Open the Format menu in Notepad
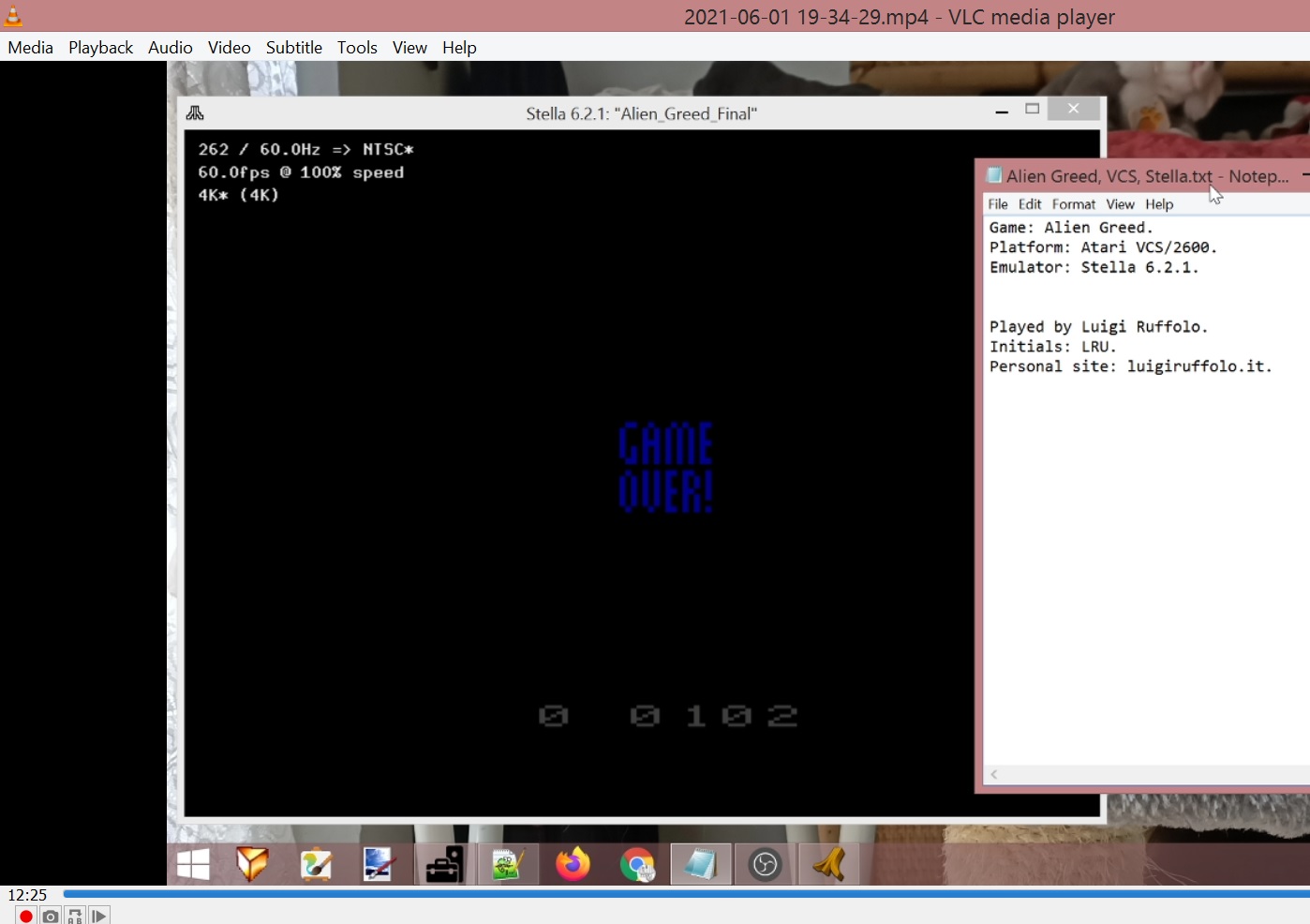 click(1073, 204)
